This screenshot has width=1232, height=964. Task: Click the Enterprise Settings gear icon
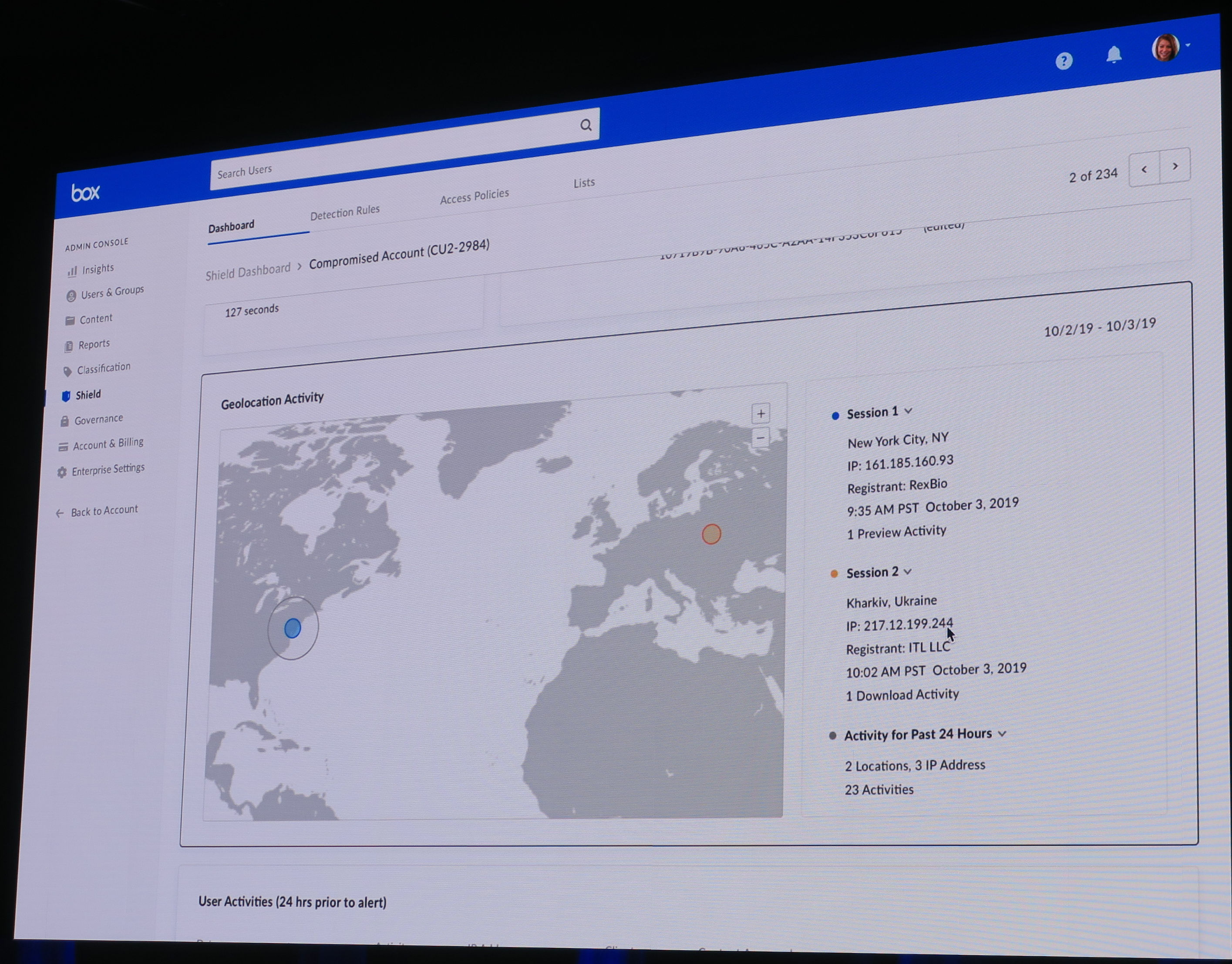click(62, 472)
